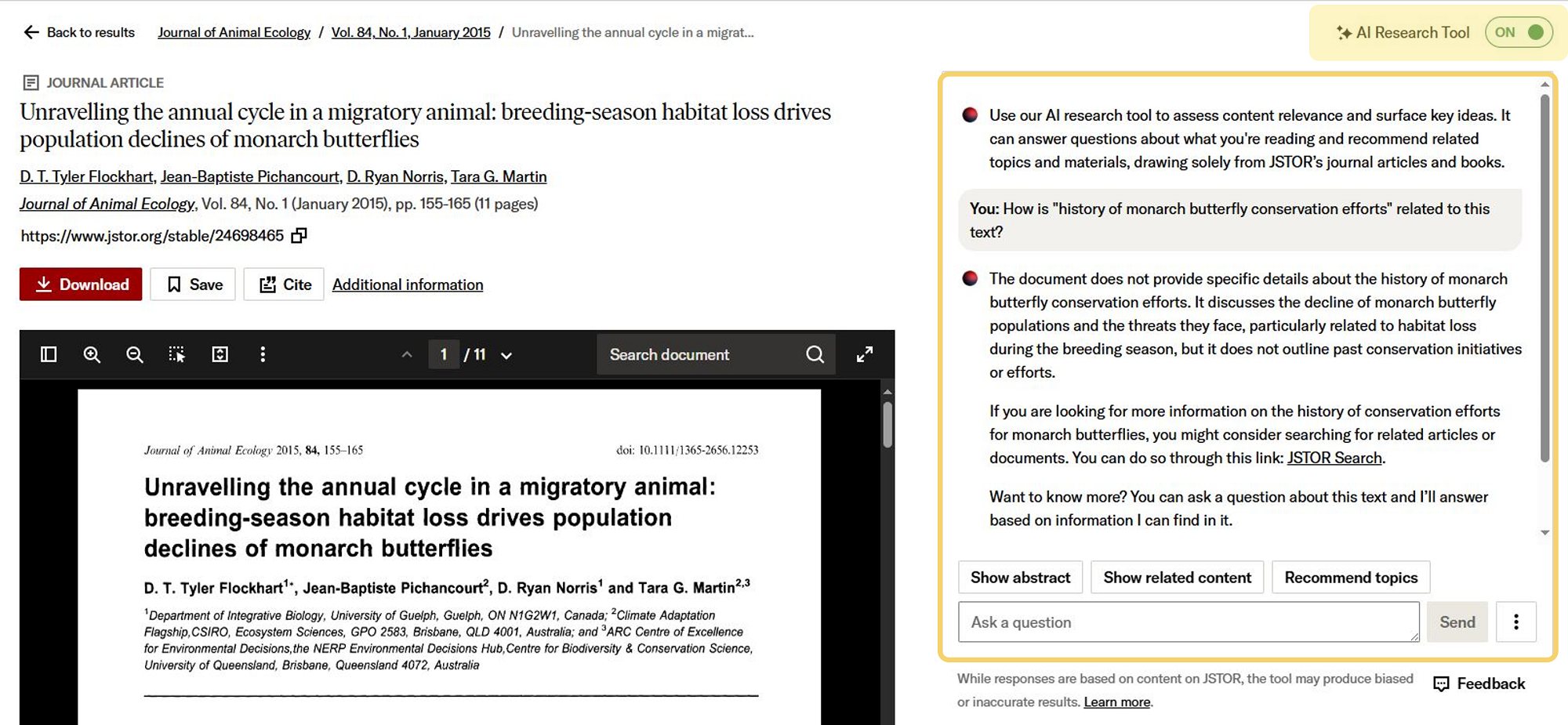The image size is (1568, 725).
Task: Click Show abstract button
Action: click(1020, 577)
